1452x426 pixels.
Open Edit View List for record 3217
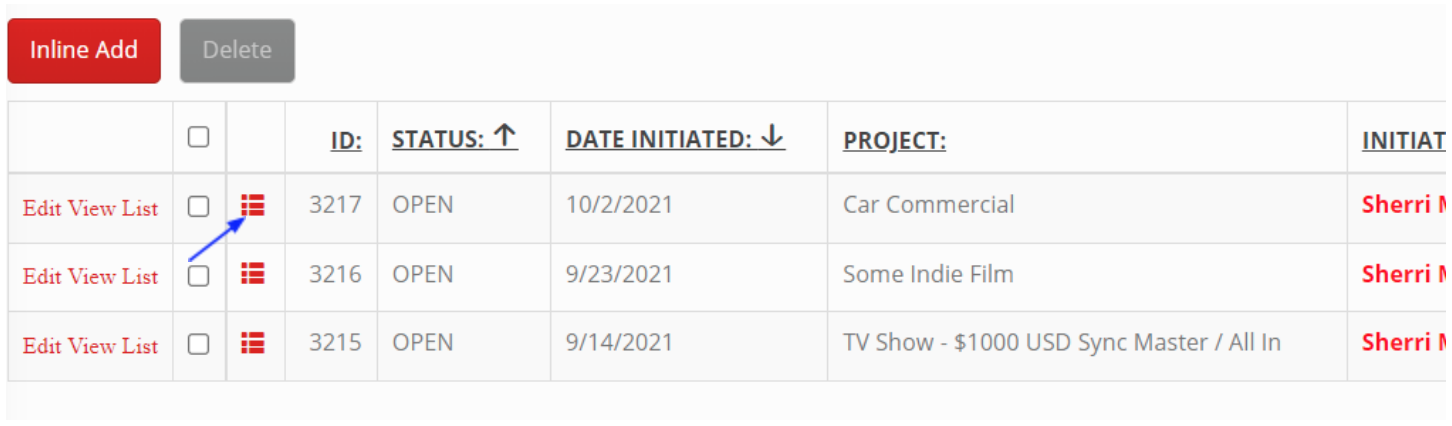[91, 208]
